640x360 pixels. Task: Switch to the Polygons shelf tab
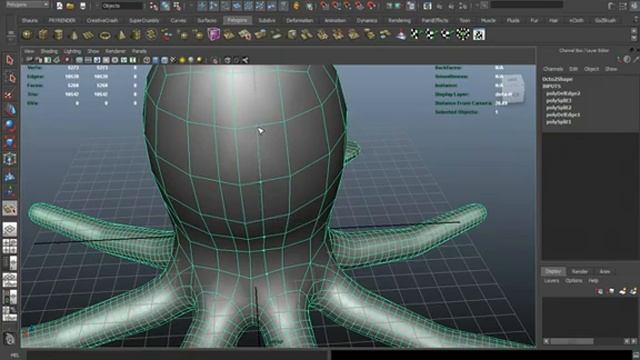(x=237, y=20)
